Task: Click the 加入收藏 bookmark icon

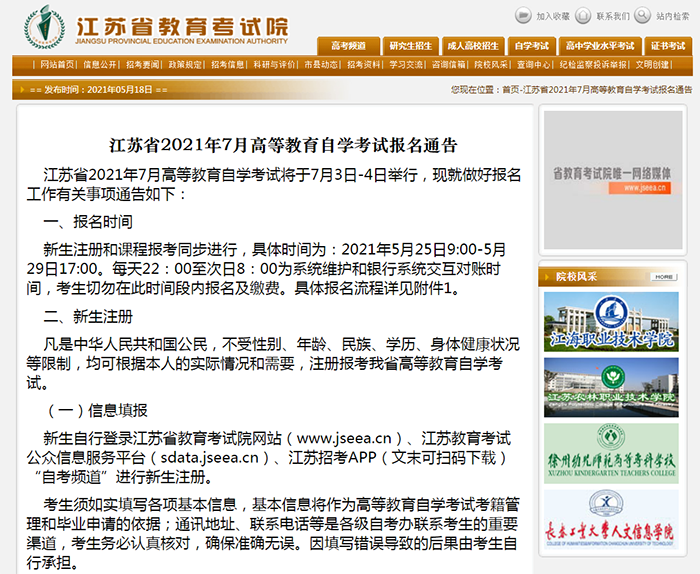Action: (523, 15)
